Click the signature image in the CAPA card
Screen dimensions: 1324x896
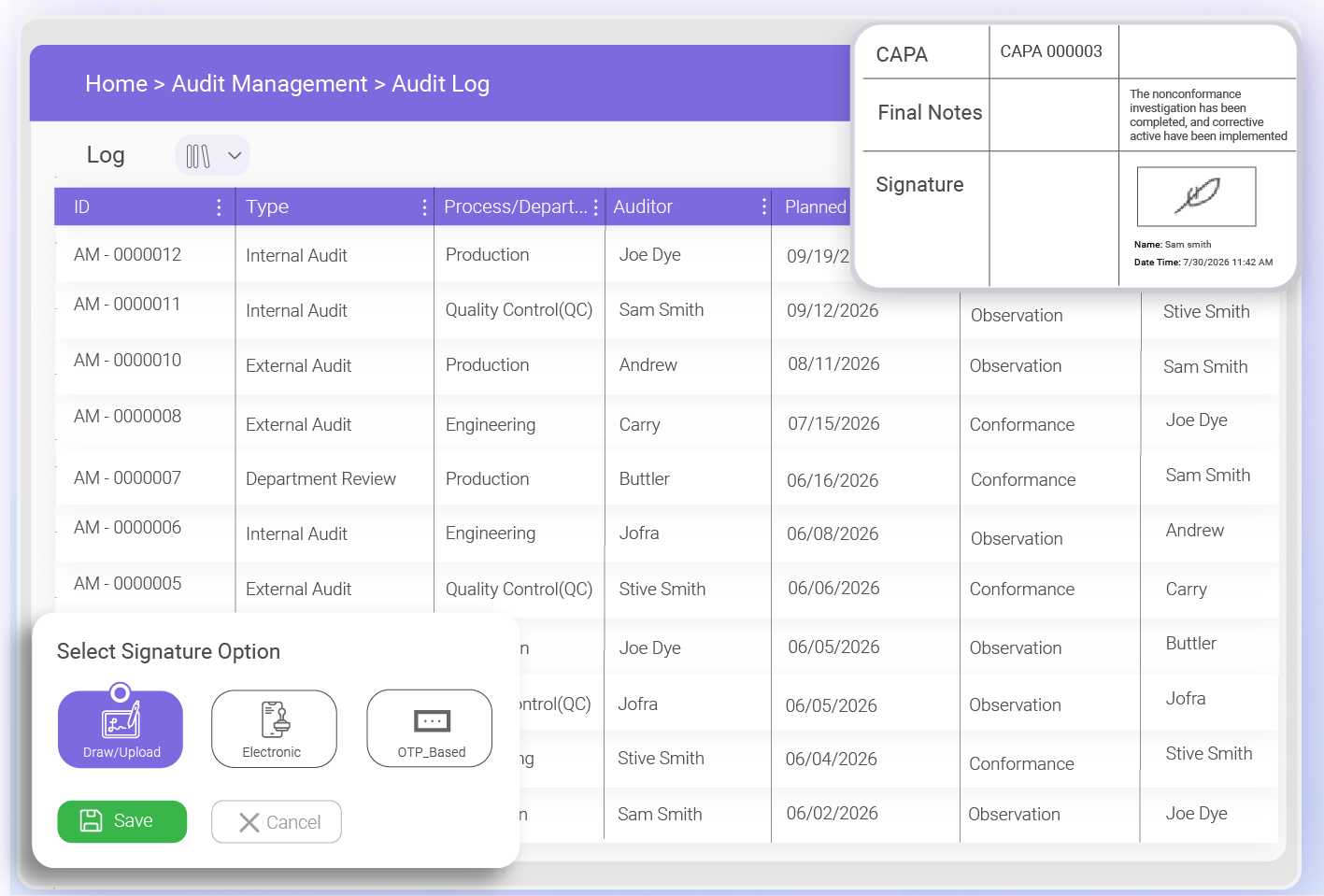coord(1196,196)
